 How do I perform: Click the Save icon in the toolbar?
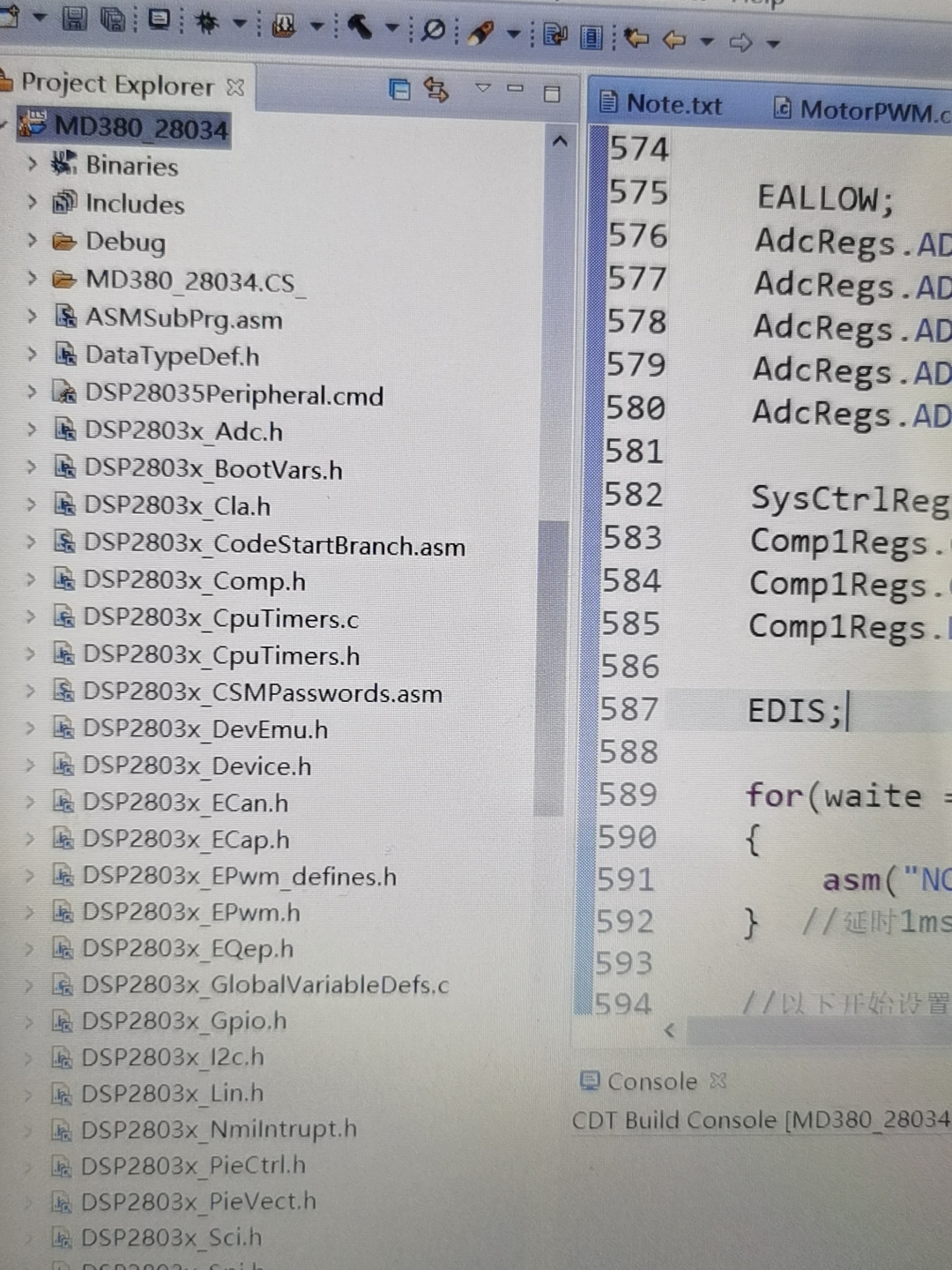(x=74, y=19)
